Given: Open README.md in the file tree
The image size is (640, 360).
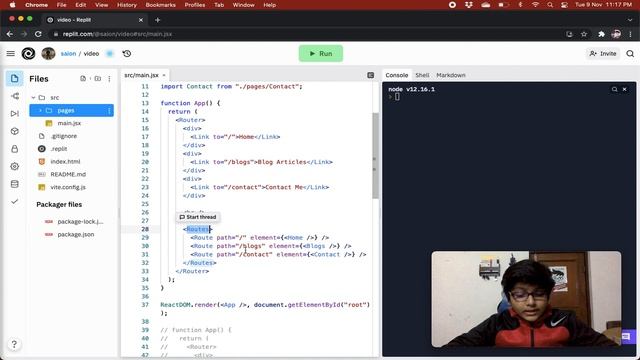Looking at the screenshot, I should click(x=68, y=174).
